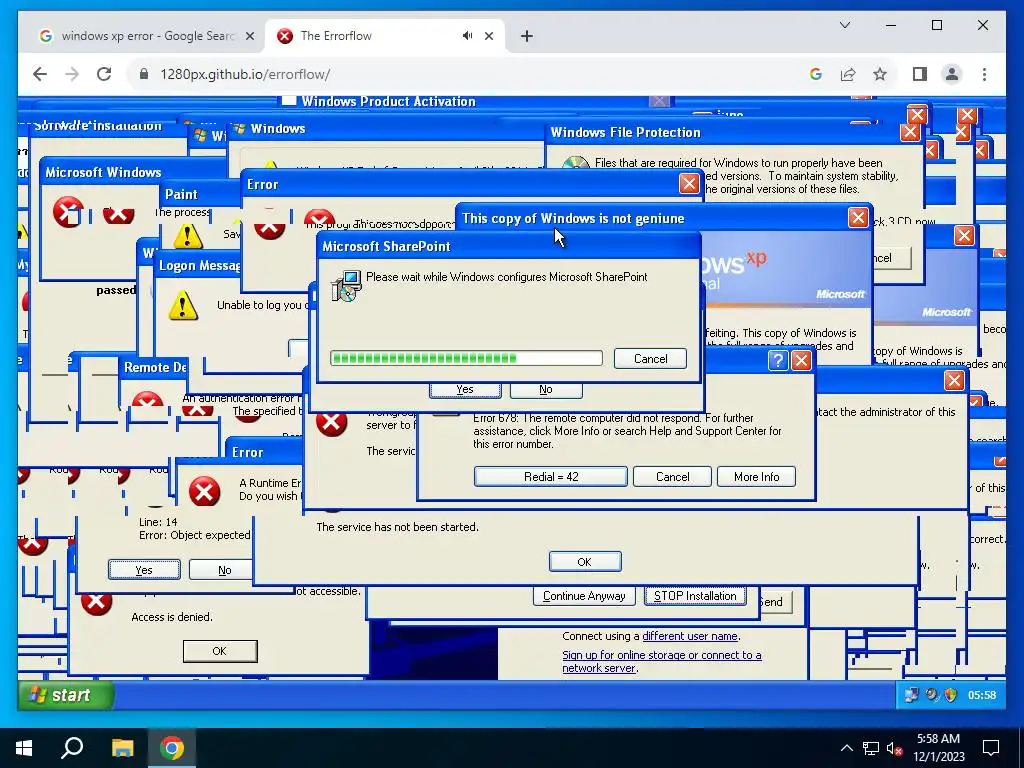Image resolution: width=1024 pixels, height=768 pixels.
Task: Click the Windows File Protection title bar
Action: (722, 133)
